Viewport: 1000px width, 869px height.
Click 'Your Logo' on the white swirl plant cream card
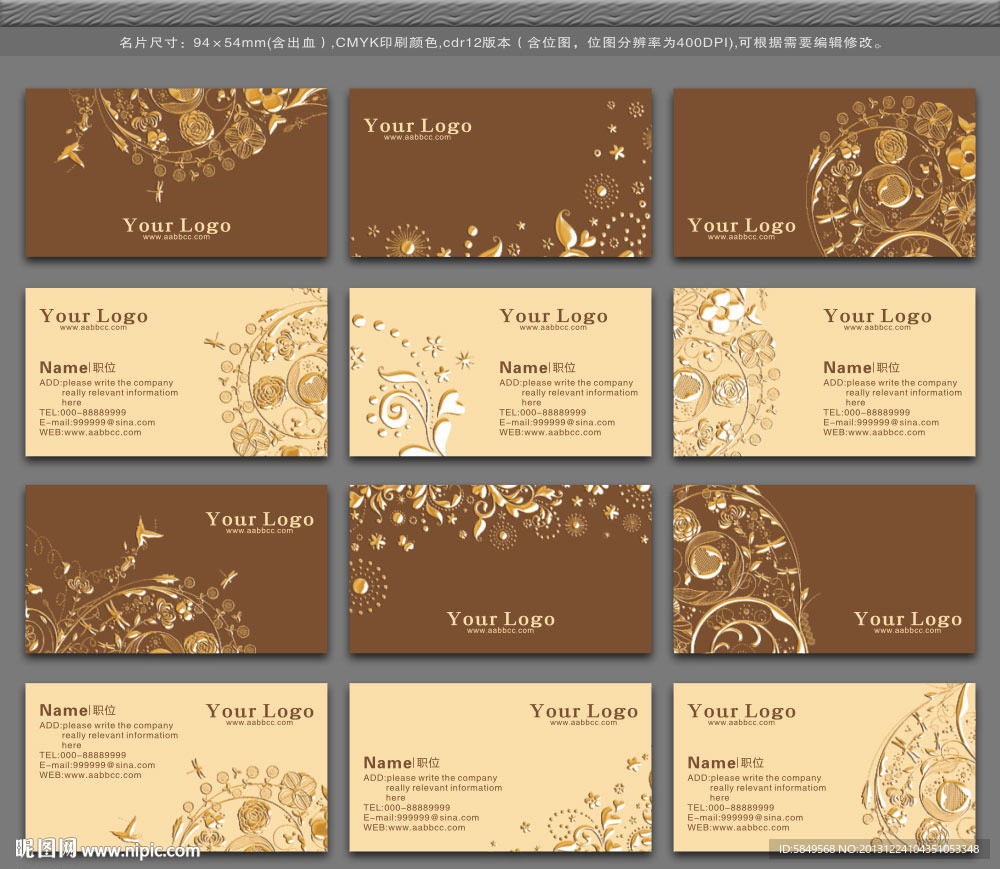coord(554,316)
